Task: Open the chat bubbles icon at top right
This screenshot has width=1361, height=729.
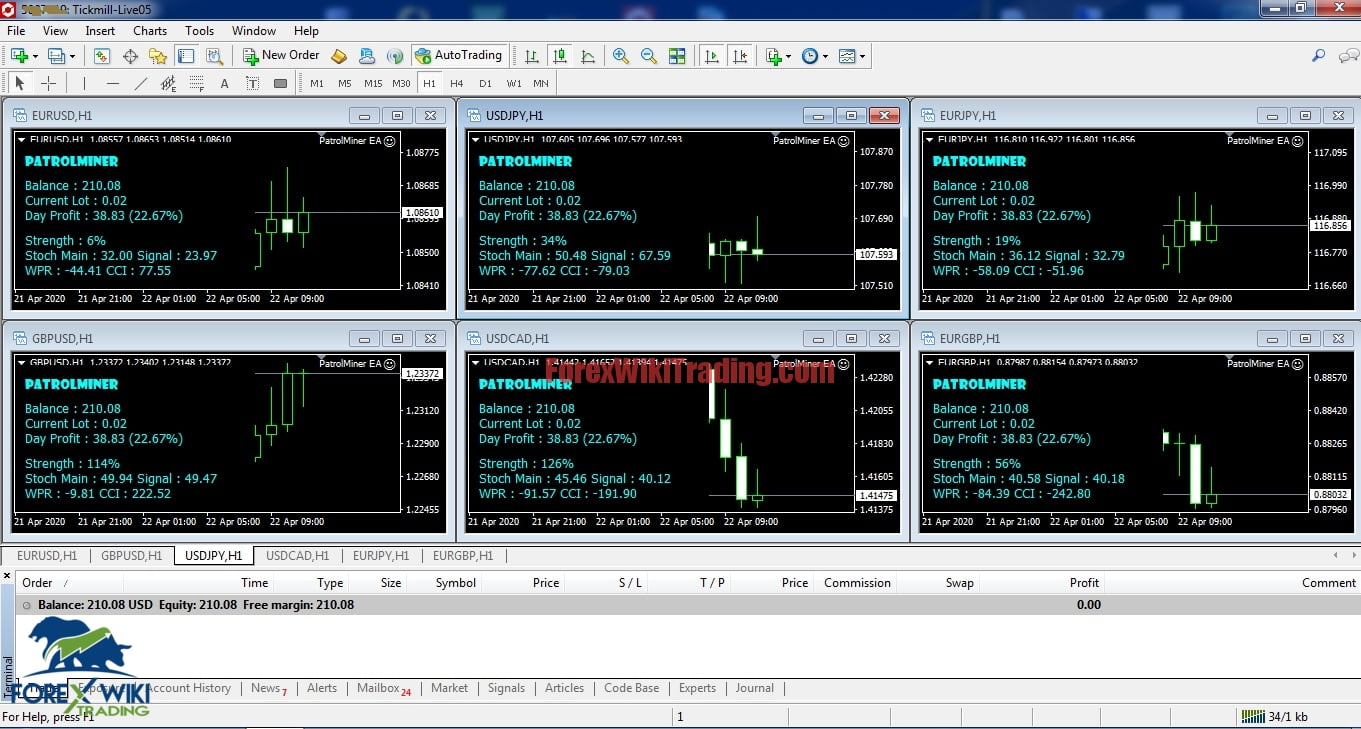Action: (x=1347, y=56)
